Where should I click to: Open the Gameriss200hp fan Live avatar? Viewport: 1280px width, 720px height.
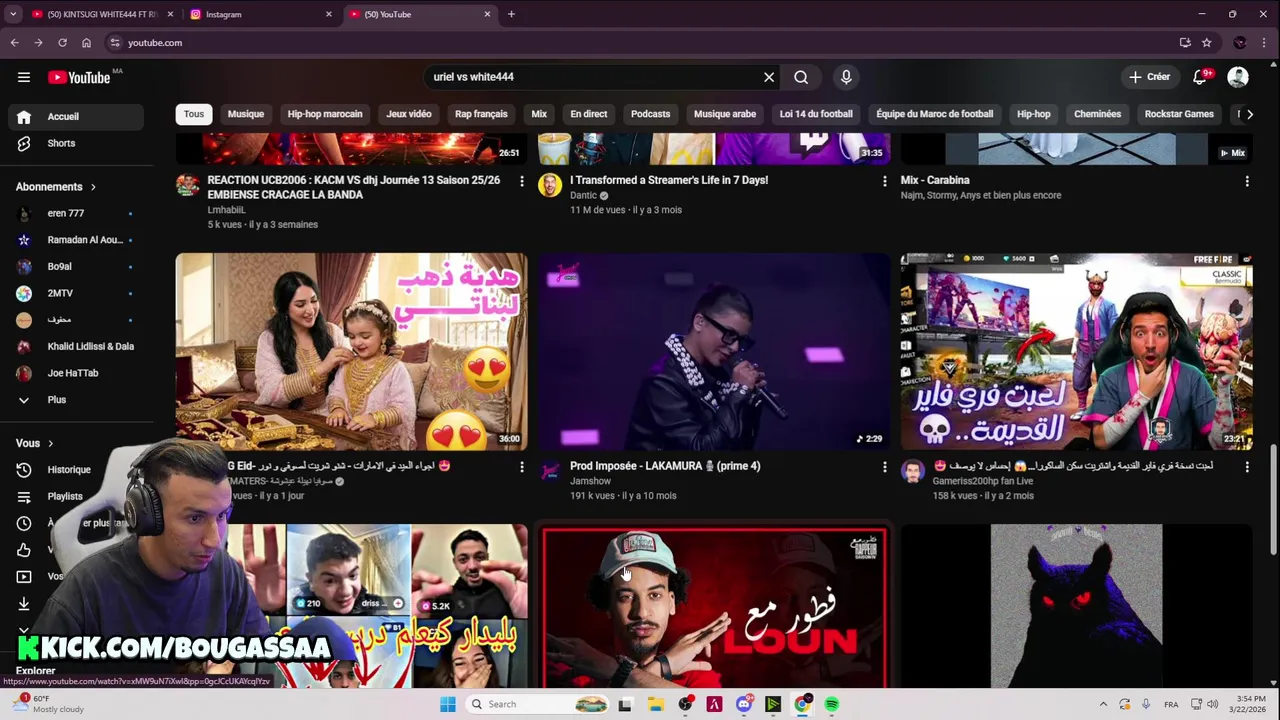(x=913, y=471)
